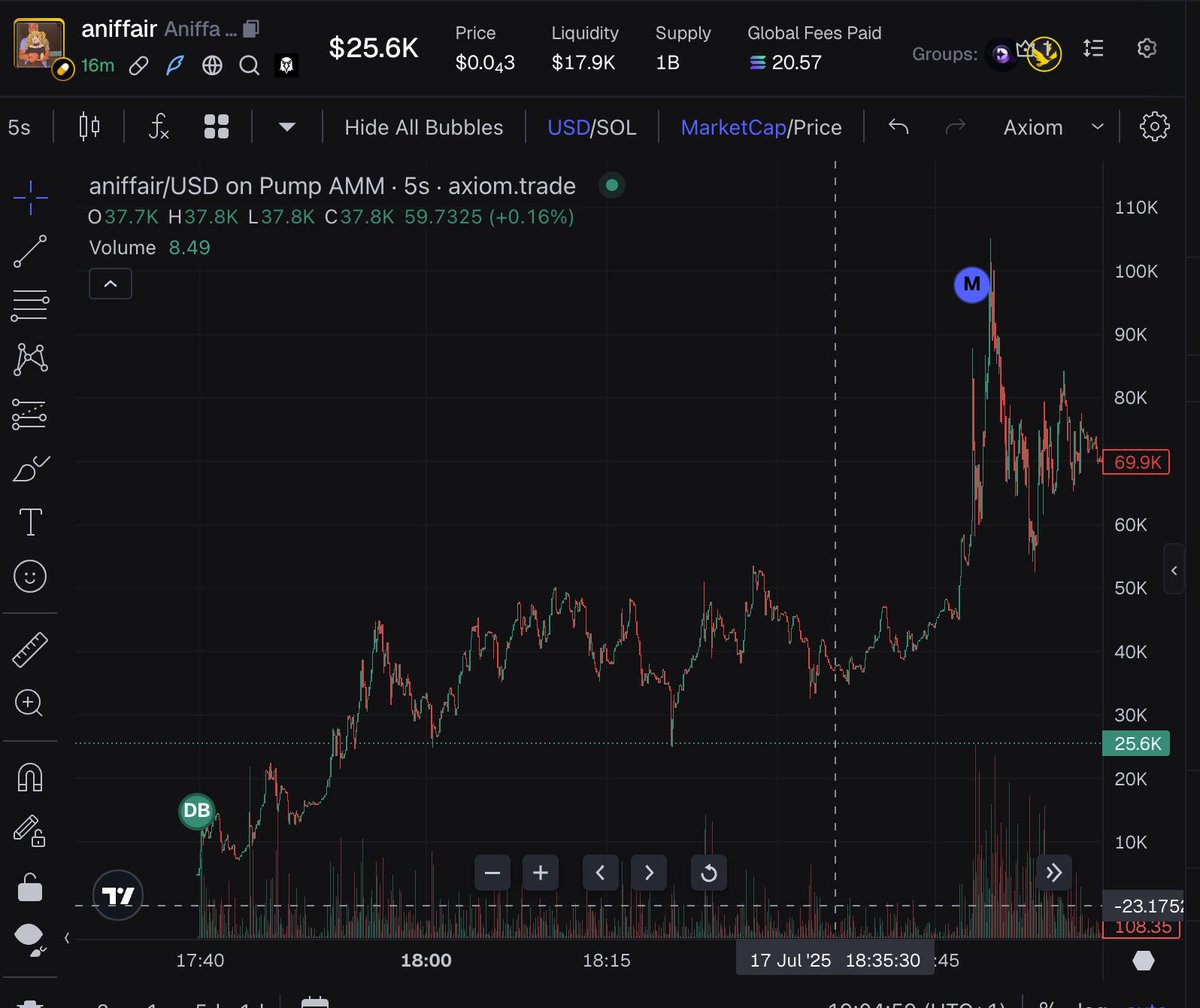Copy the aniffair token address
Image resolution: width=1200 pixels, height=1008 pixels.
pyautogui.click(x=250, y=29)
